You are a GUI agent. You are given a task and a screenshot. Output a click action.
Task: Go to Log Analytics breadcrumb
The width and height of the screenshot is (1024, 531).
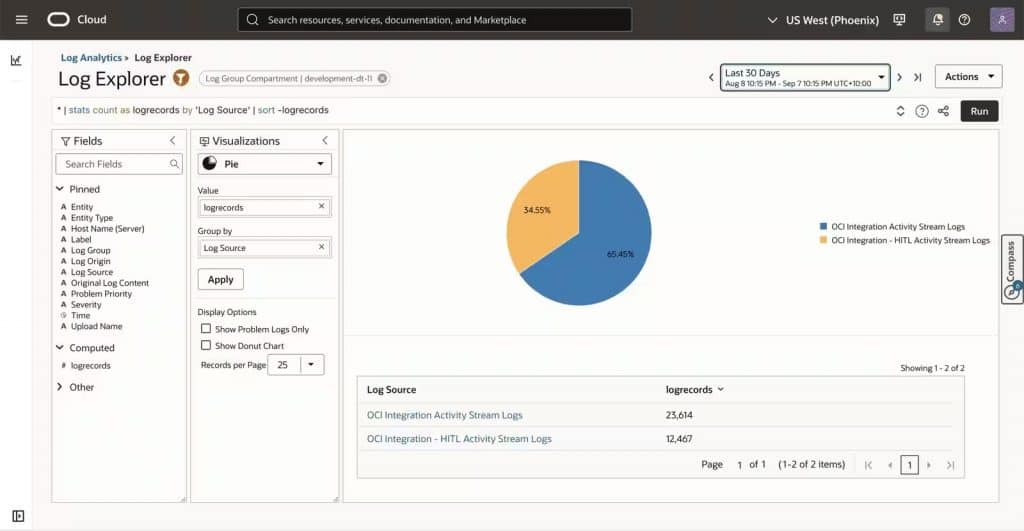(x=91, y=57)
